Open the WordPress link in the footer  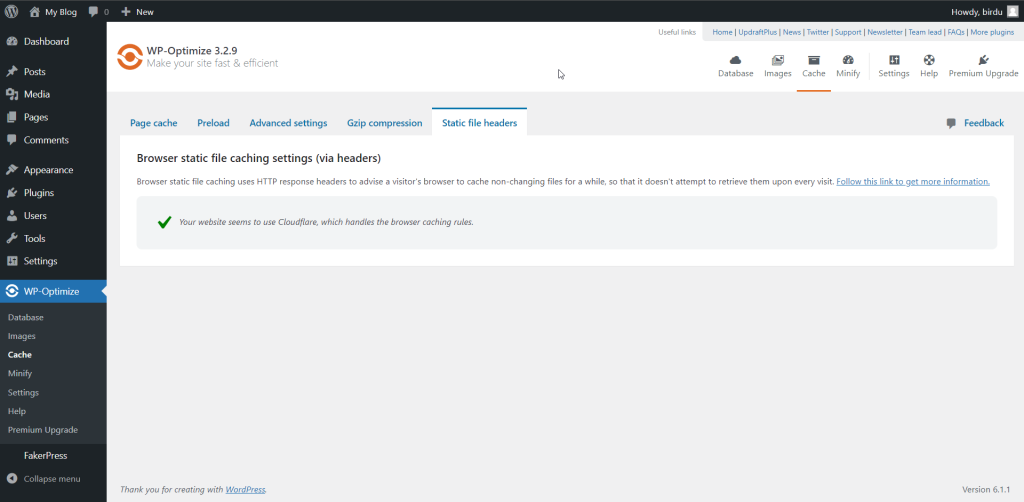point(245,490)
